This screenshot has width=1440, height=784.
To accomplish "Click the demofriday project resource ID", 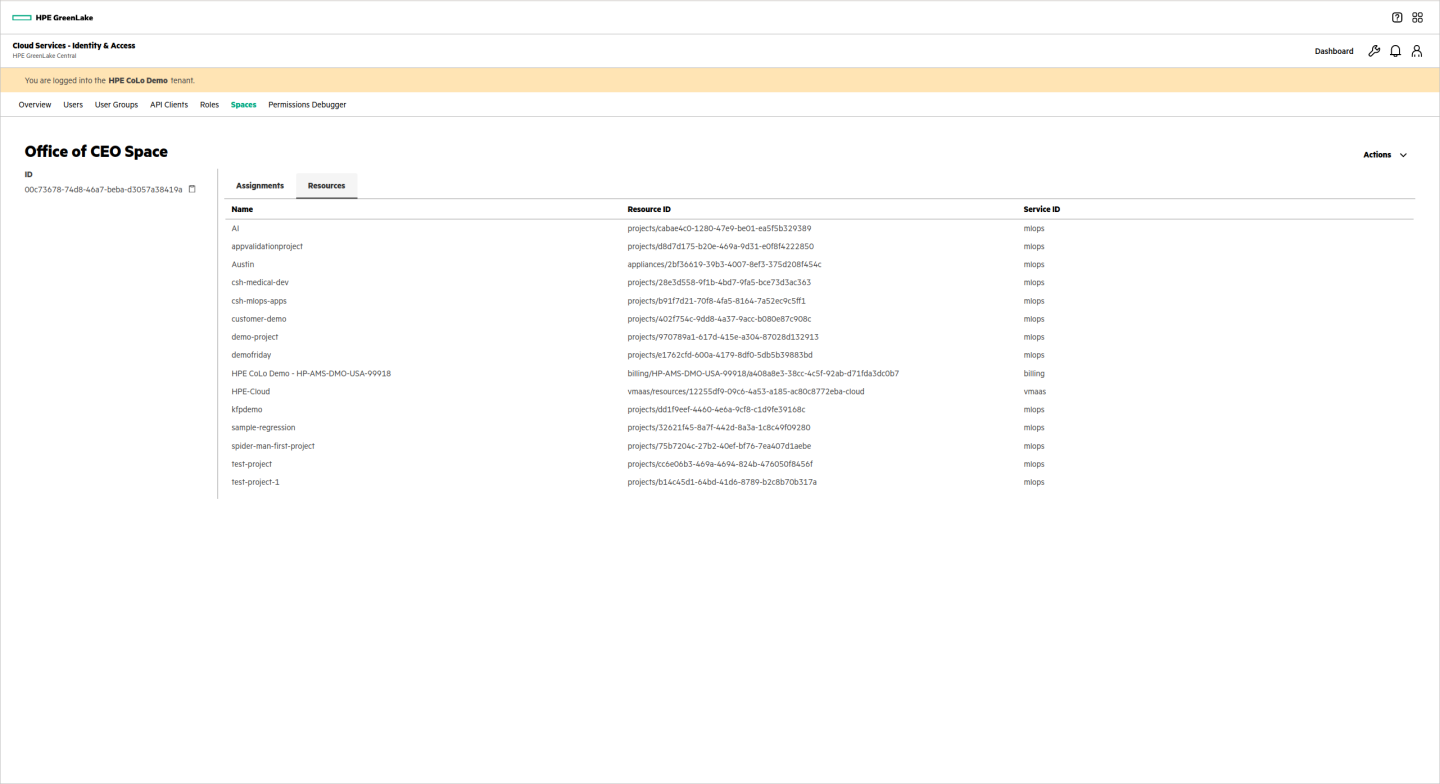I will click(x=720, y=355).
